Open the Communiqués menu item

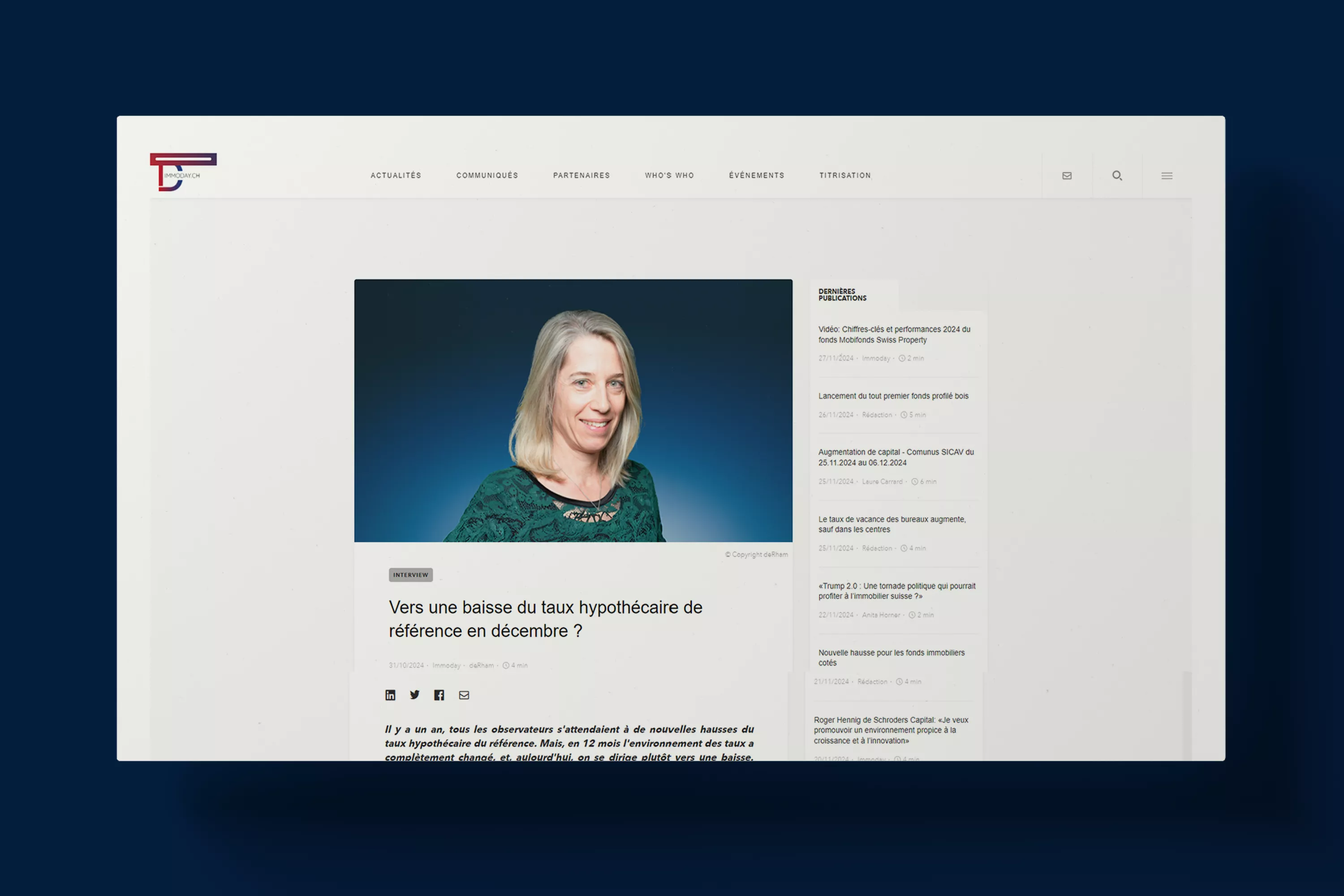[487, 176]
